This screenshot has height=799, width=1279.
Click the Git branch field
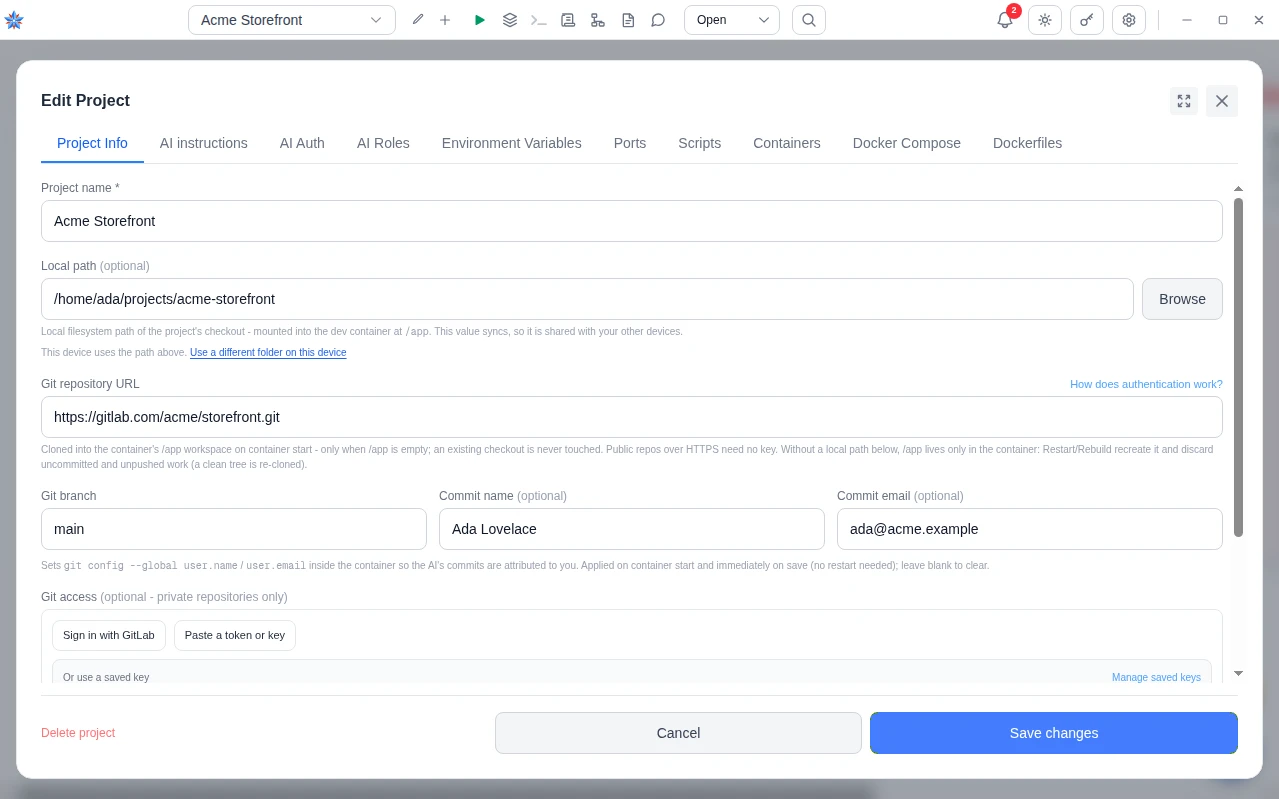pyautogui.click(x=234, y=529)
